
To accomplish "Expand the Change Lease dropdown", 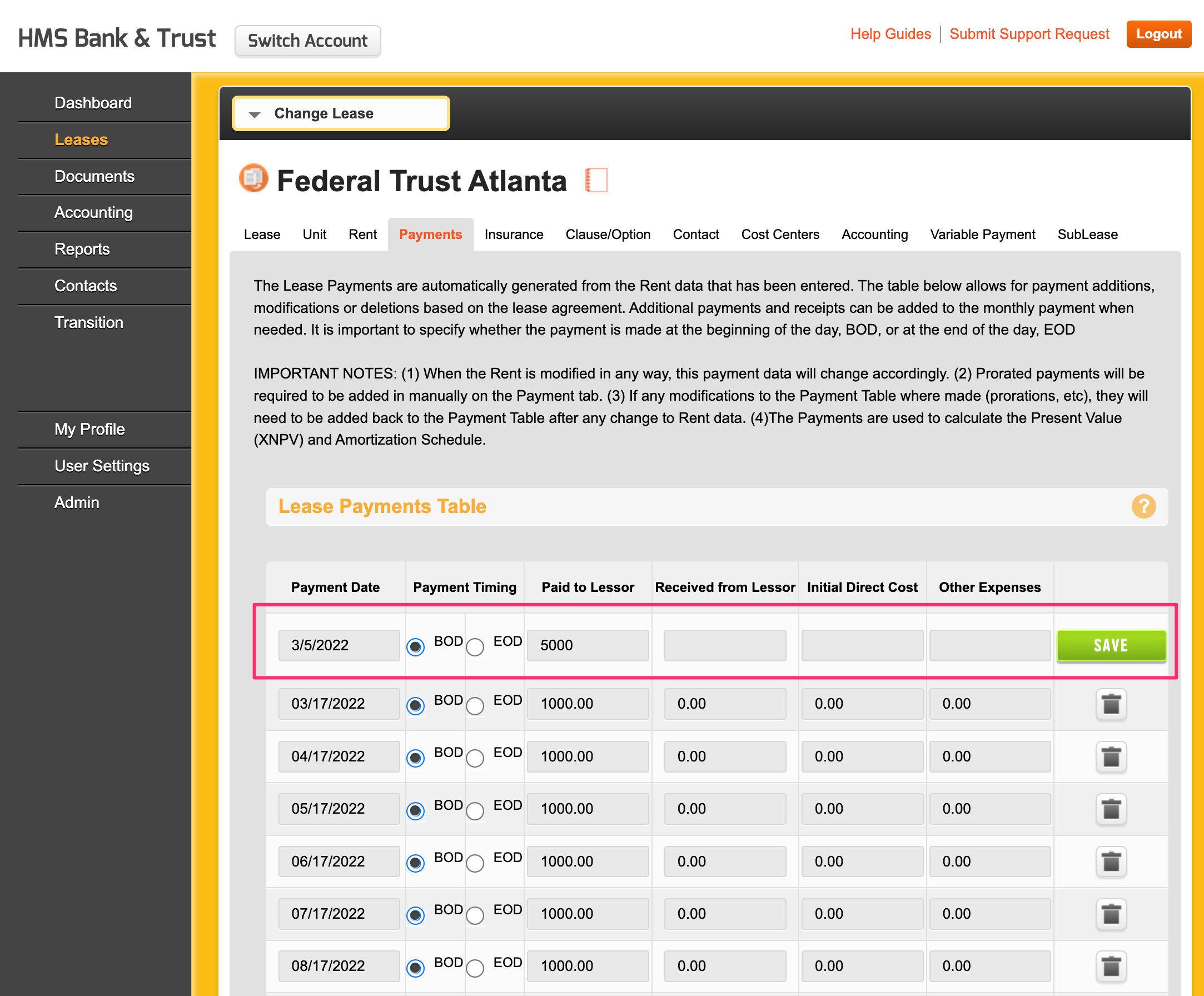I will point(341,113).
